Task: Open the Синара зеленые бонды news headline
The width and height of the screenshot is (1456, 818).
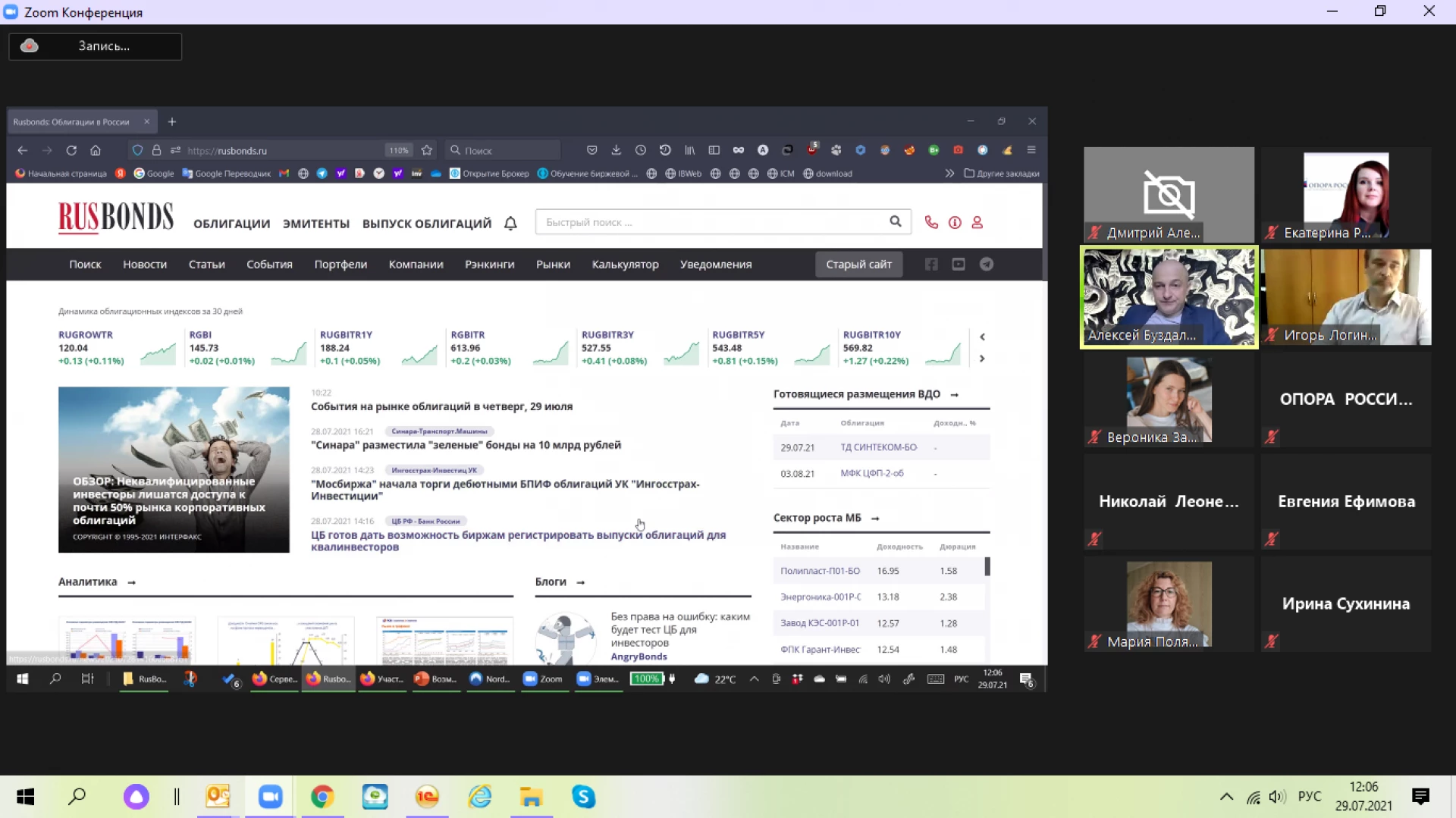Action: [466, 445]
